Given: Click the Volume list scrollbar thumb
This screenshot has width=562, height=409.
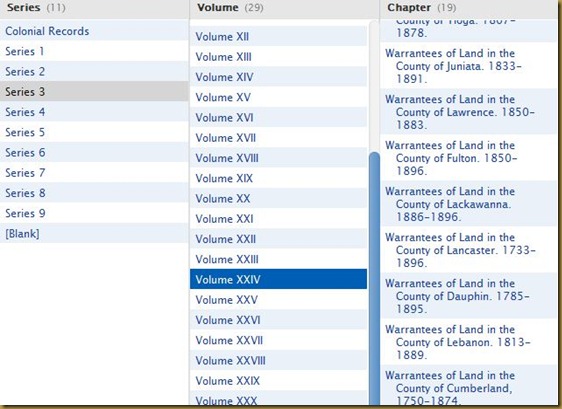Looking at the screenshot, I should pyautogui.click(x=374, y=279).
